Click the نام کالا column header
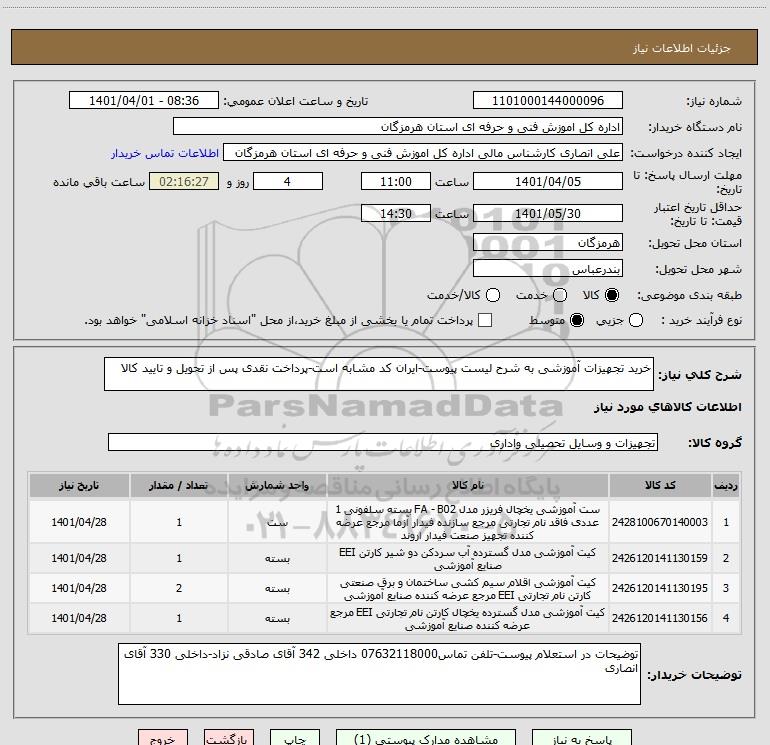This screenshot has height=745, width=770. (x=468, y=485)
